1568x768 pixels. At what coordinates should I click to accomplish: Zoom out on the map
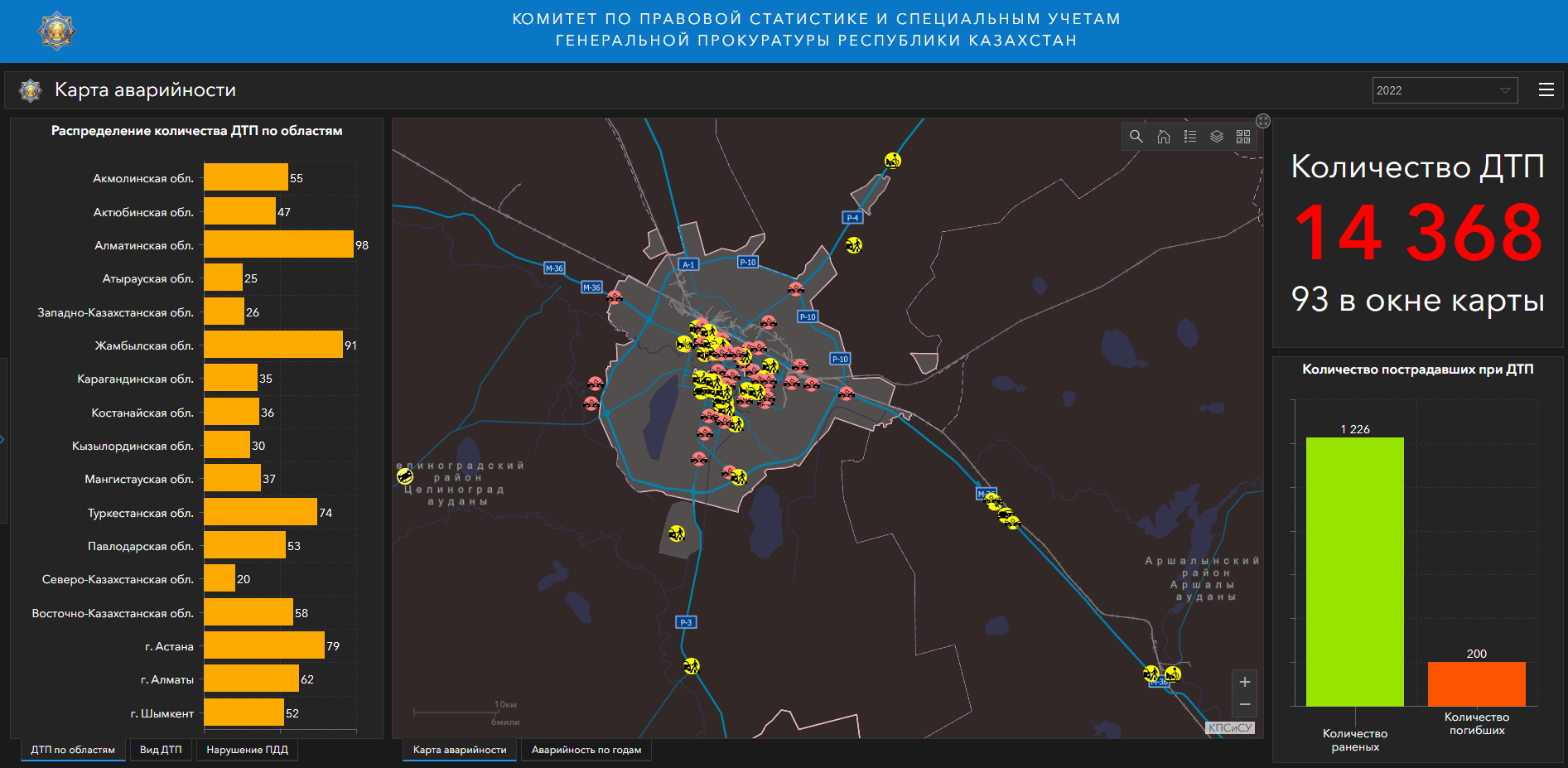tap(1244, 704)
